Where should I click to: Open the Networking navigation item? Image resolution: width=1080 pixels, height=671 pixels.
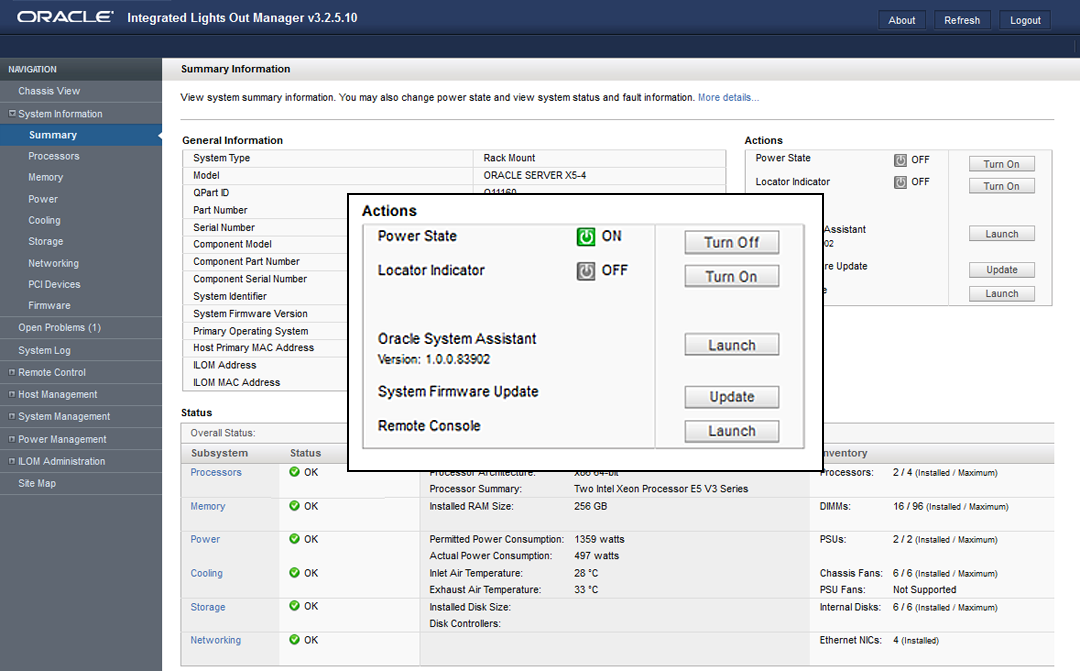click(x=53, y=263)
